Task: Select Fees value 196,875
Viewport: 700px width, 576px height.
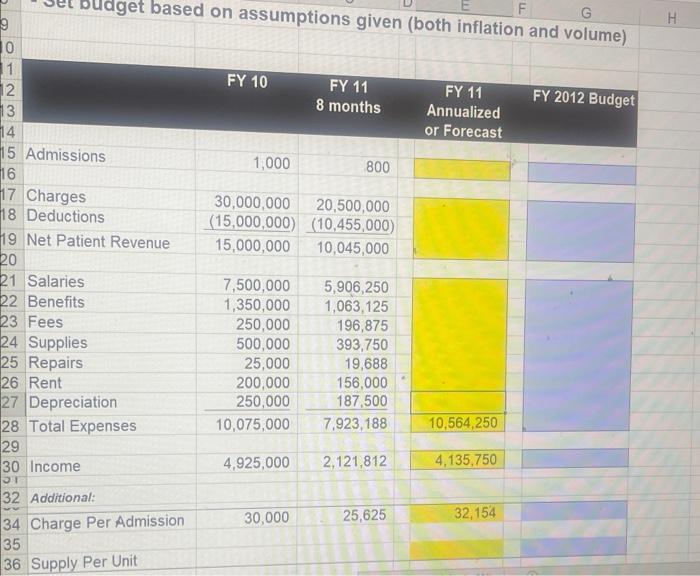Action: 362,326
